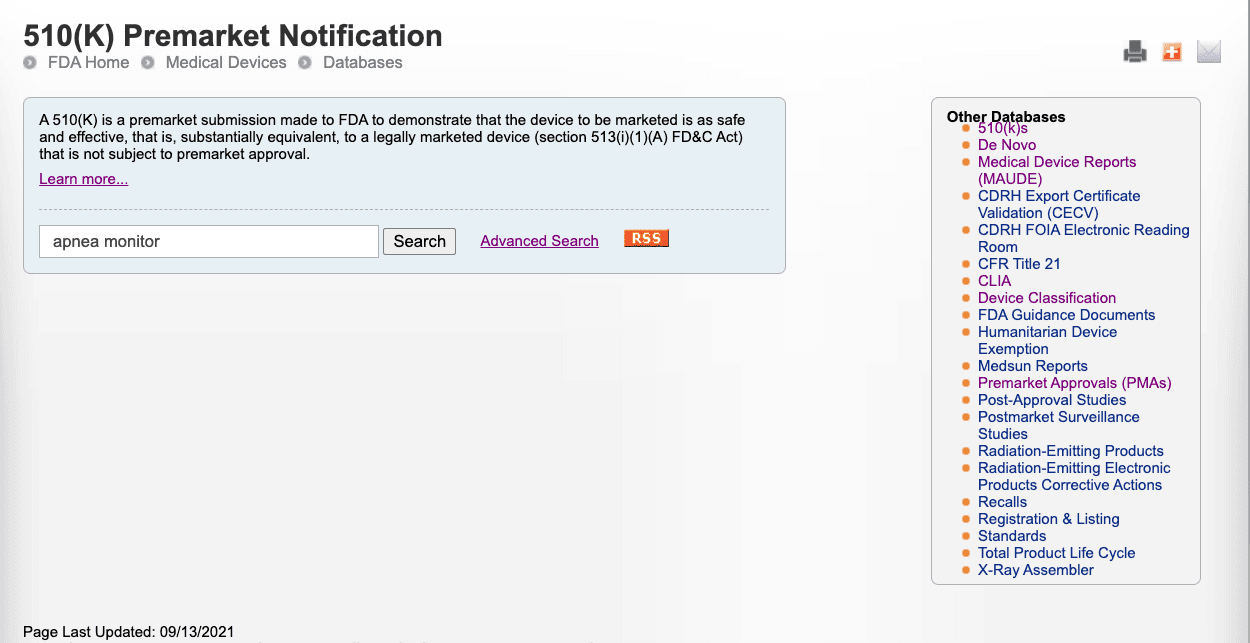Click the printer icon
The height and width of the screenshot is (643, 1250).
pos(1135,52)
